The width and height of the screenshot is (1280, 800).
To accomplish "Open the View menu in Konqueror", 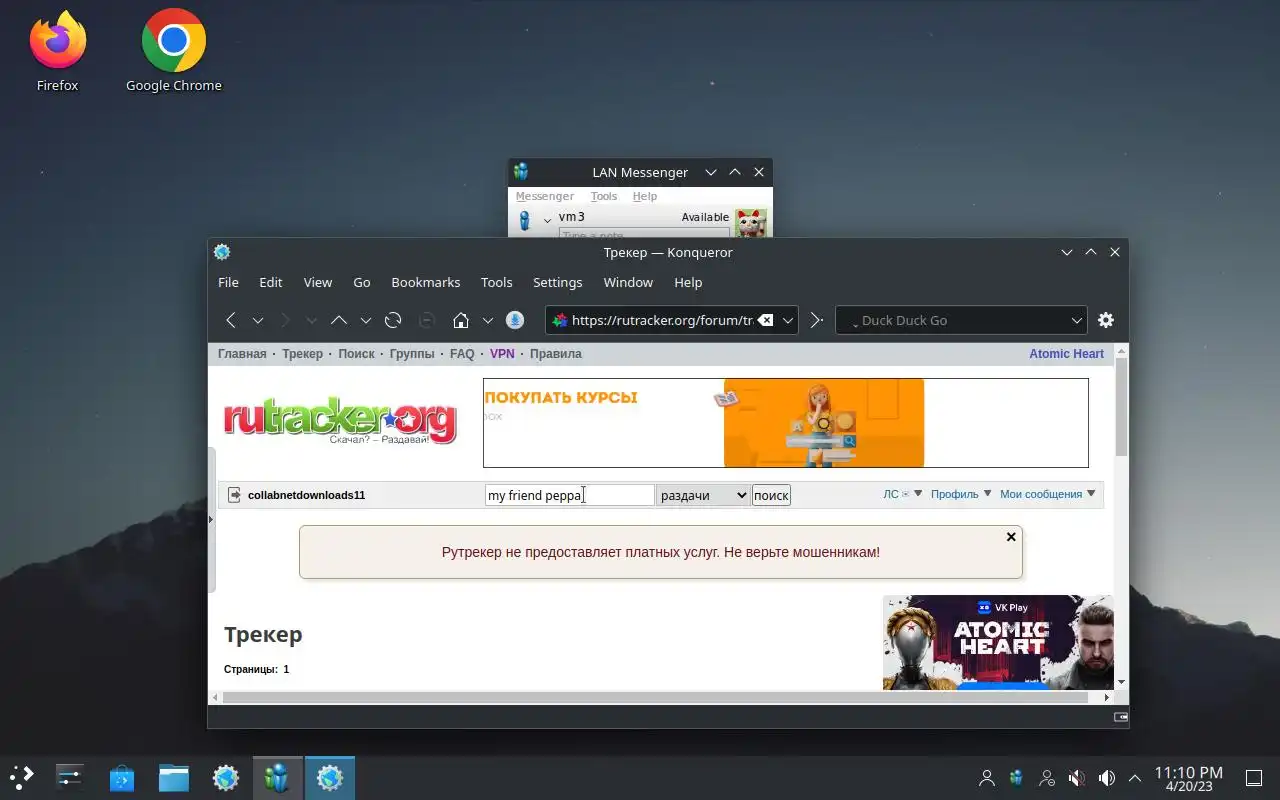I will (x=318, y=282).
